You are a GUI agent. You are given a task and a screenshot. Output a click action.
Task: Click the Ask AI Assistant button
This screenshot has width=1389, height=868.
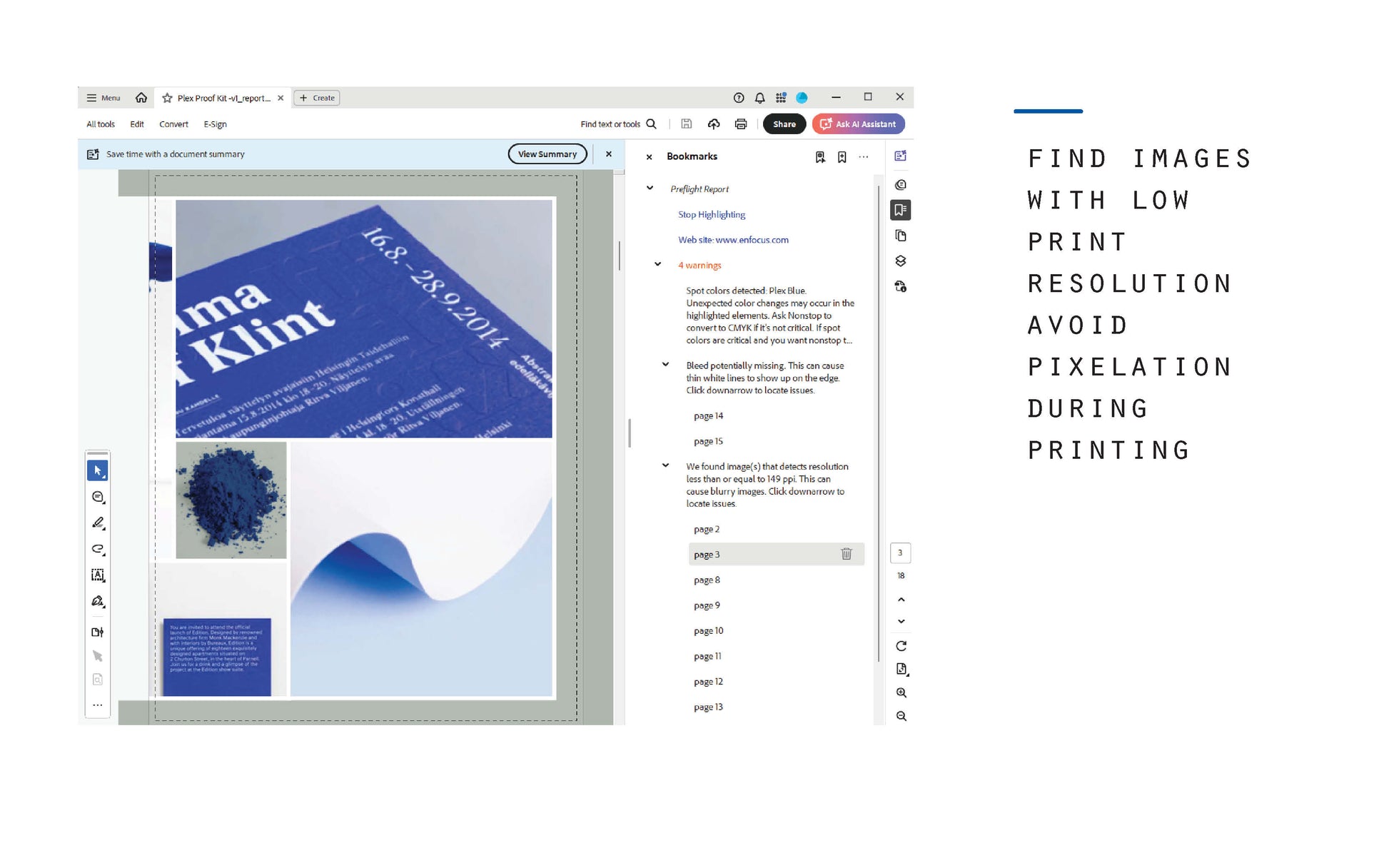click(x=858, y=124)
